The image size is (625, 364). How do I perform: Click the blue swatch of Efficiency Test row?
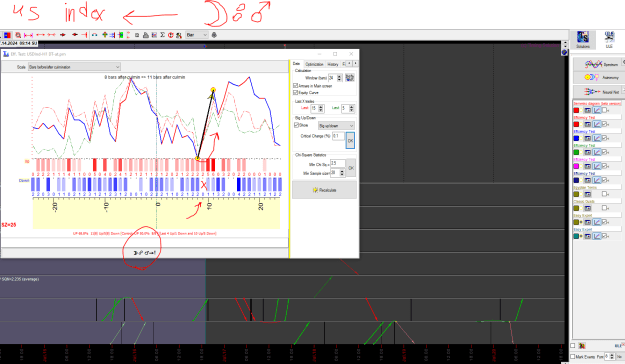tap(576, 138)
